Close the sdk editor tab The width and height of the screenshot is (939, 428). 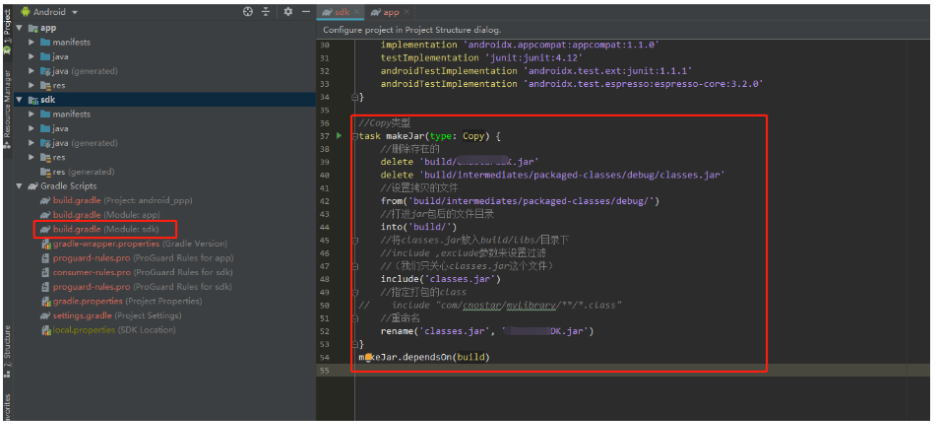click(357, 12)
